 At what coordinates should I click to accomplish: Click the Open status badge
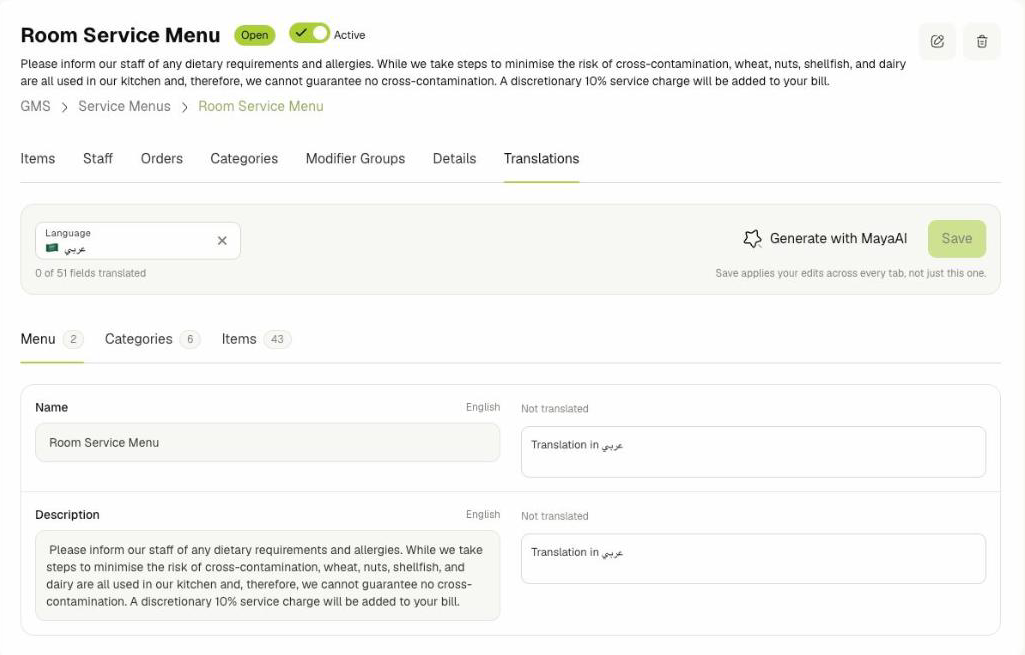(x=254, y=35)
